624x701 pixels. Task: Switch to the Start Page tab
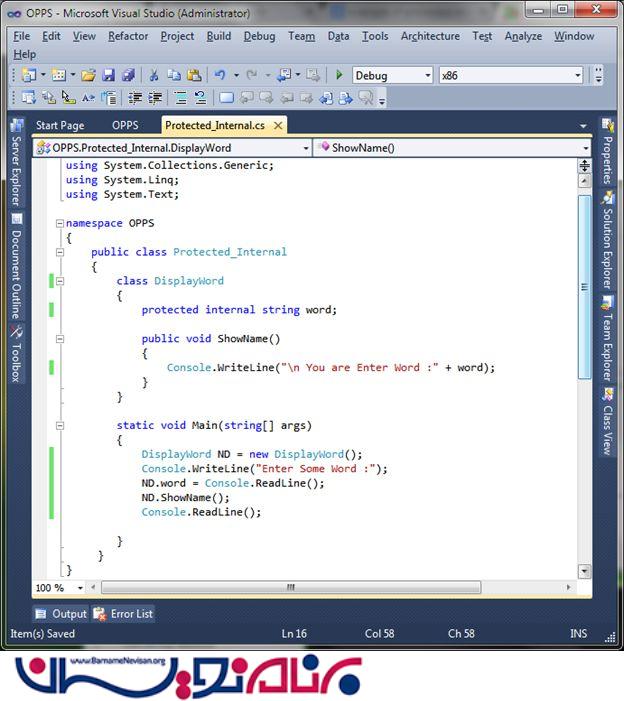(60, 126)
